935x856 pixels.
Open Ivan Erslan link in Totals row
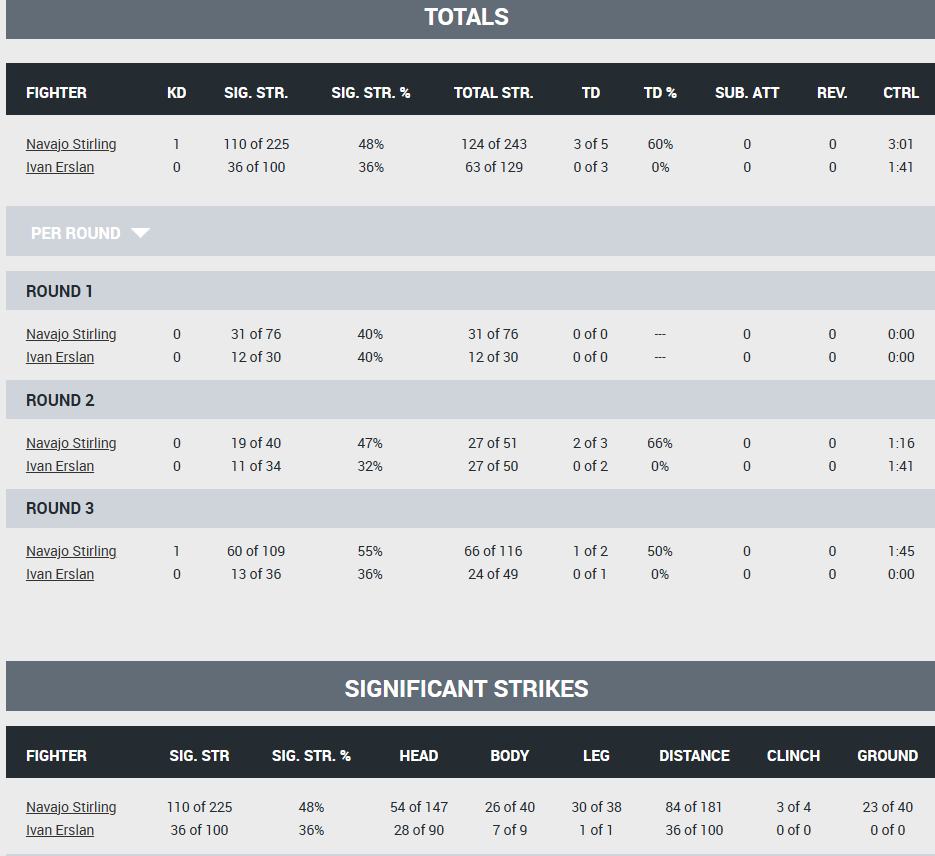60,168
